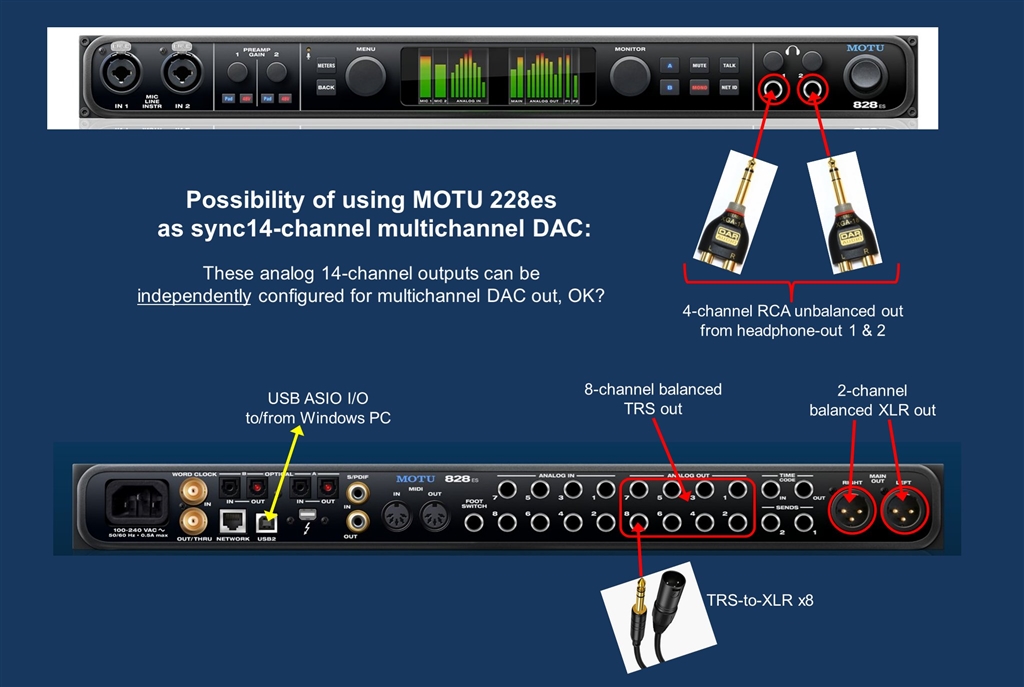Select monitor A button
The image size is (1024, 687).
coord(669,65)
